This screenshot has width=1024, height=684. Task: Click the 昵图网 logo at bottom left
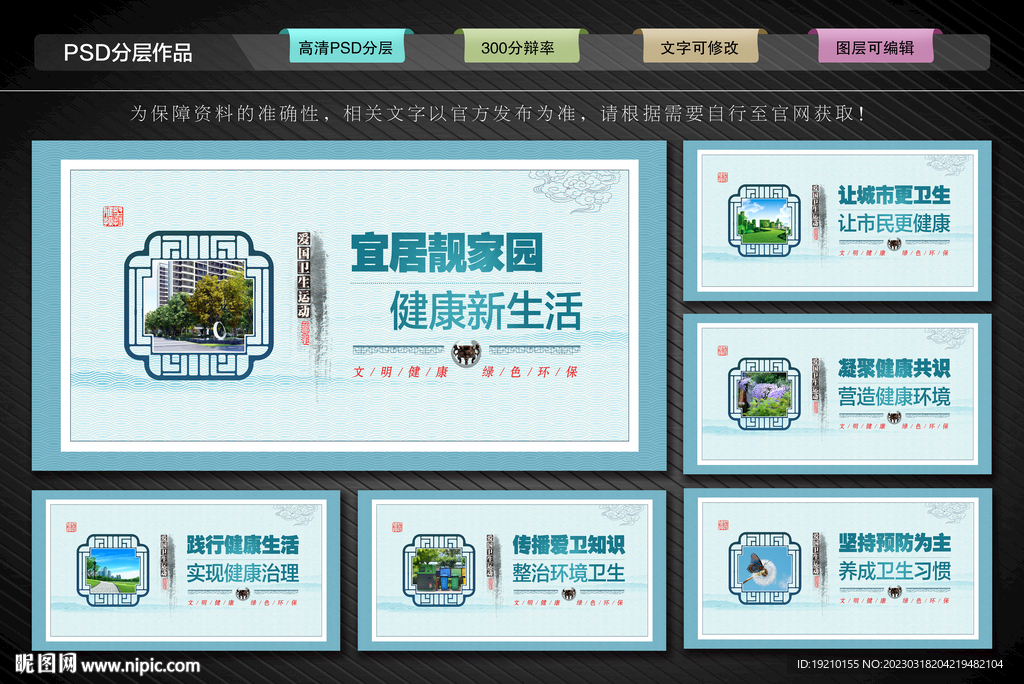point(45,663)
